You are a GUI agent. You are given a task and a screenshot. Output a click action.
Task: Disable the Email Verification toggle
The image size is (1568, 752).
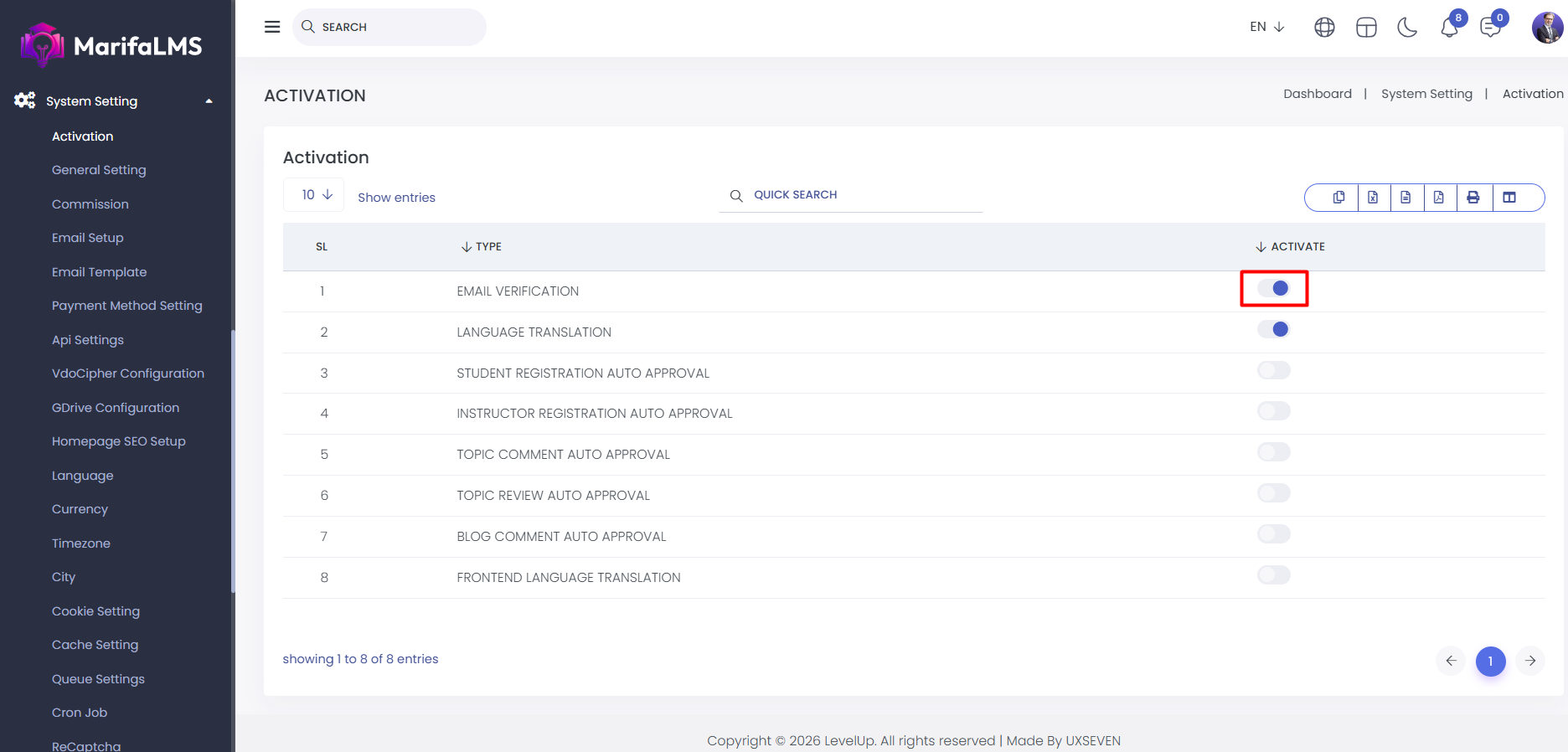click(x=1273, y=289)
